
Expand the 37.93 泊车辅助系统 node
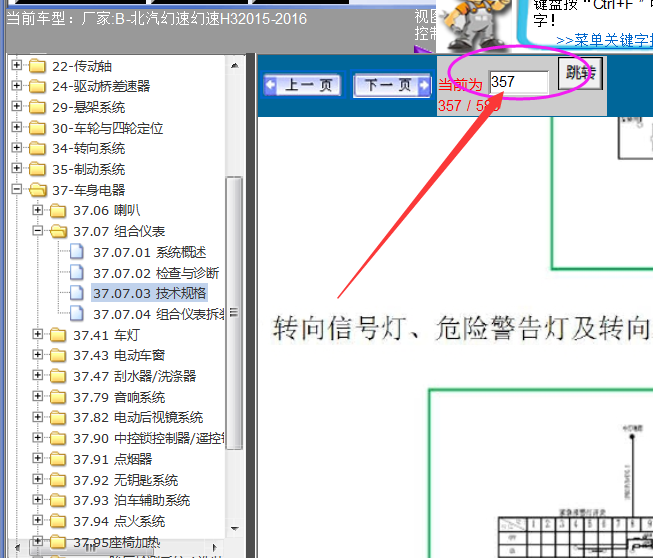click(x=37, y=499)
